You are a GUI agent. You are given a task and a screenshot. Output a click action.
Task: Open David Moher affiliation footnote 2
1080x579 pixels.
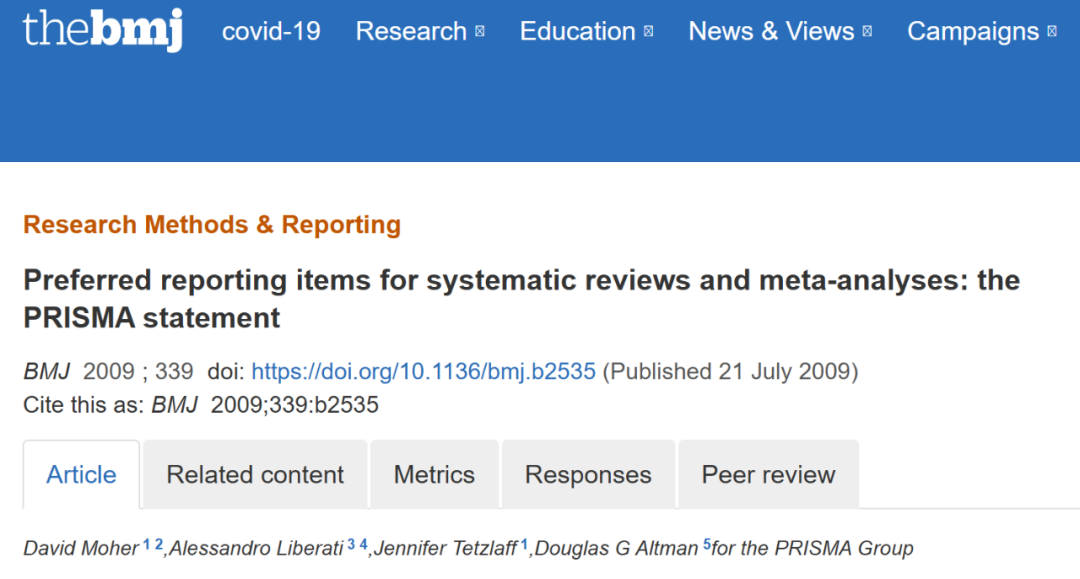(158, 545)
